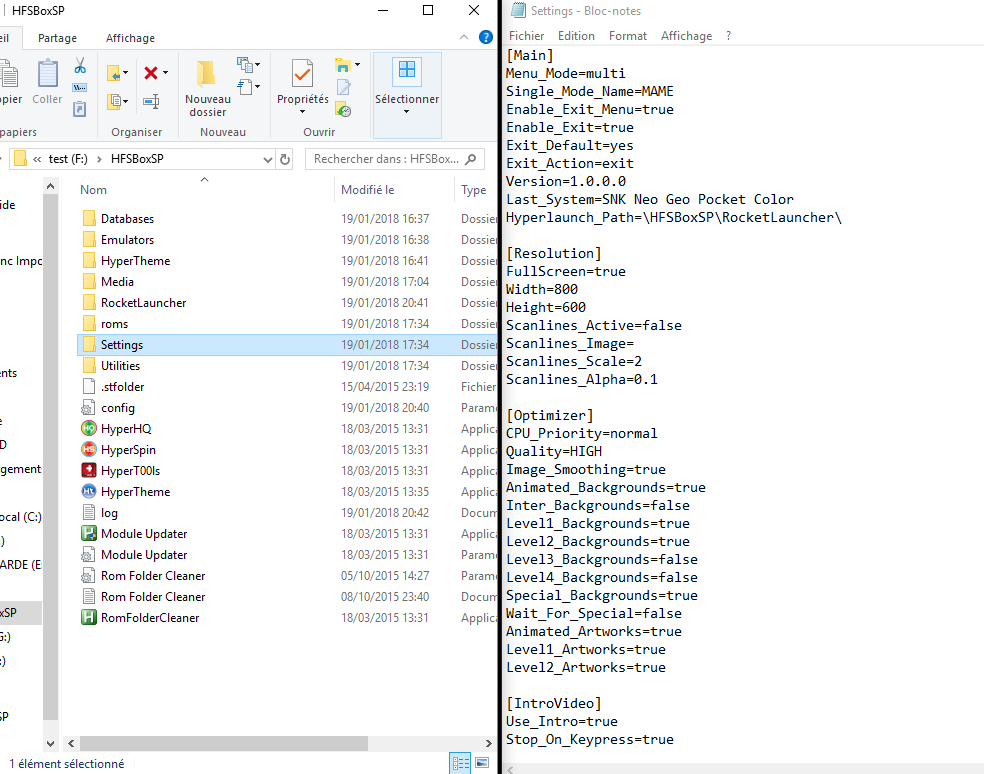Click the refresh icon beside address bar
Viewport: 984px width, 774px height.
[x=285, y=159]
